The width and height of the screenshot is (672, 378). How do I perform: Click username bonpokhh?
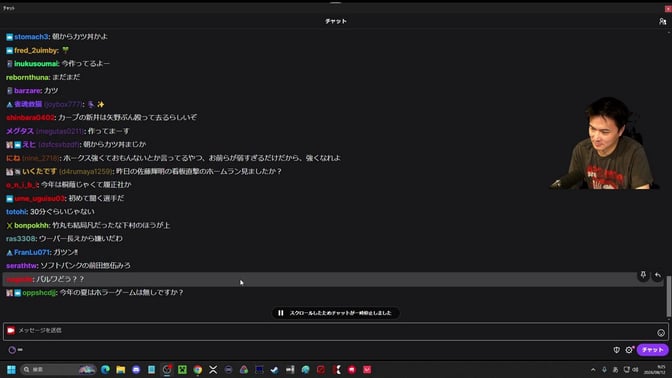[32, 225]
